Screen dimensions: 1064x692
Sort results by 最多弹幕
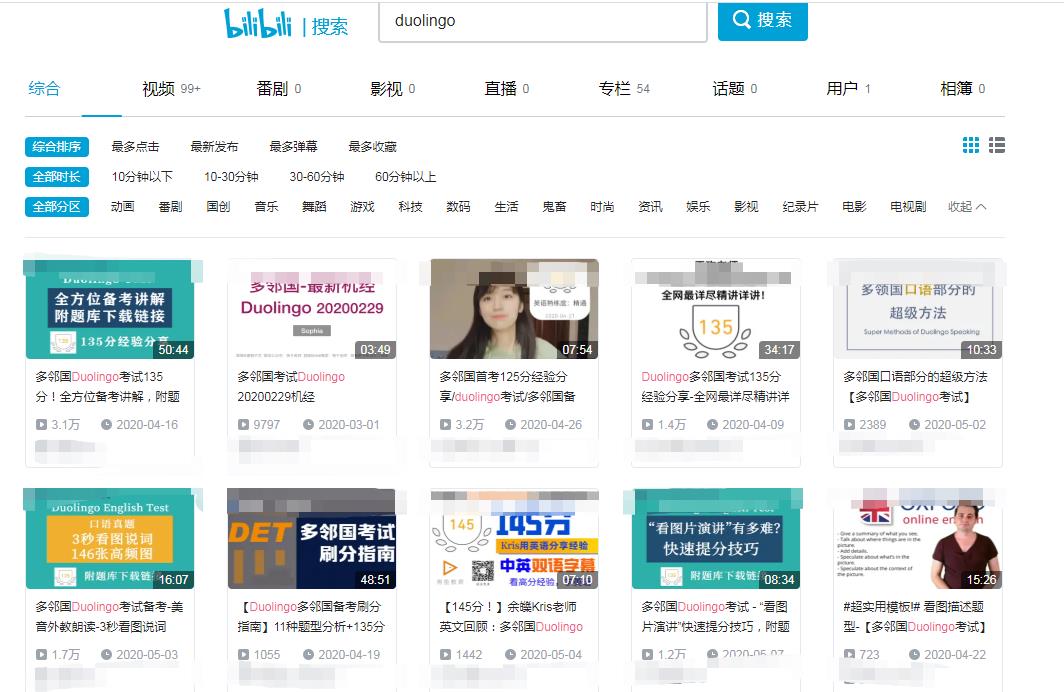[x=293, y=147]
